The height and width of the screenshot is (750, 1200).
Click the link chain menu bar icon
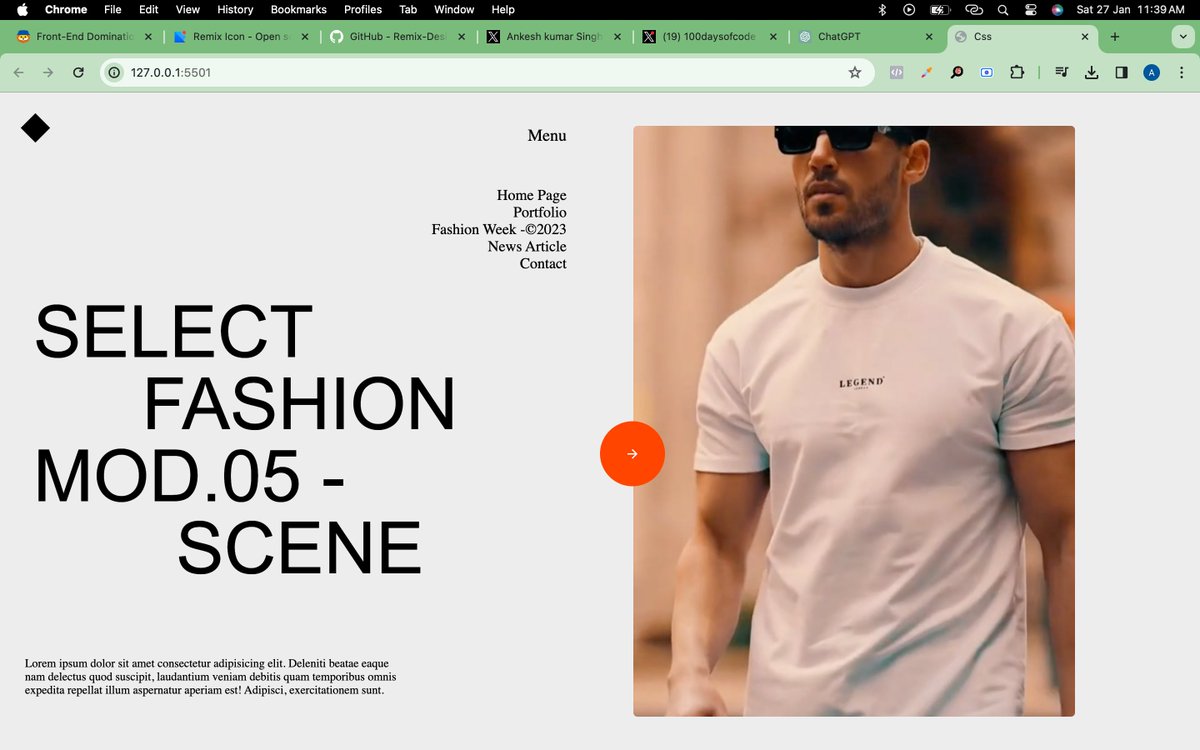pyautogui.click(x=973, y=9)
